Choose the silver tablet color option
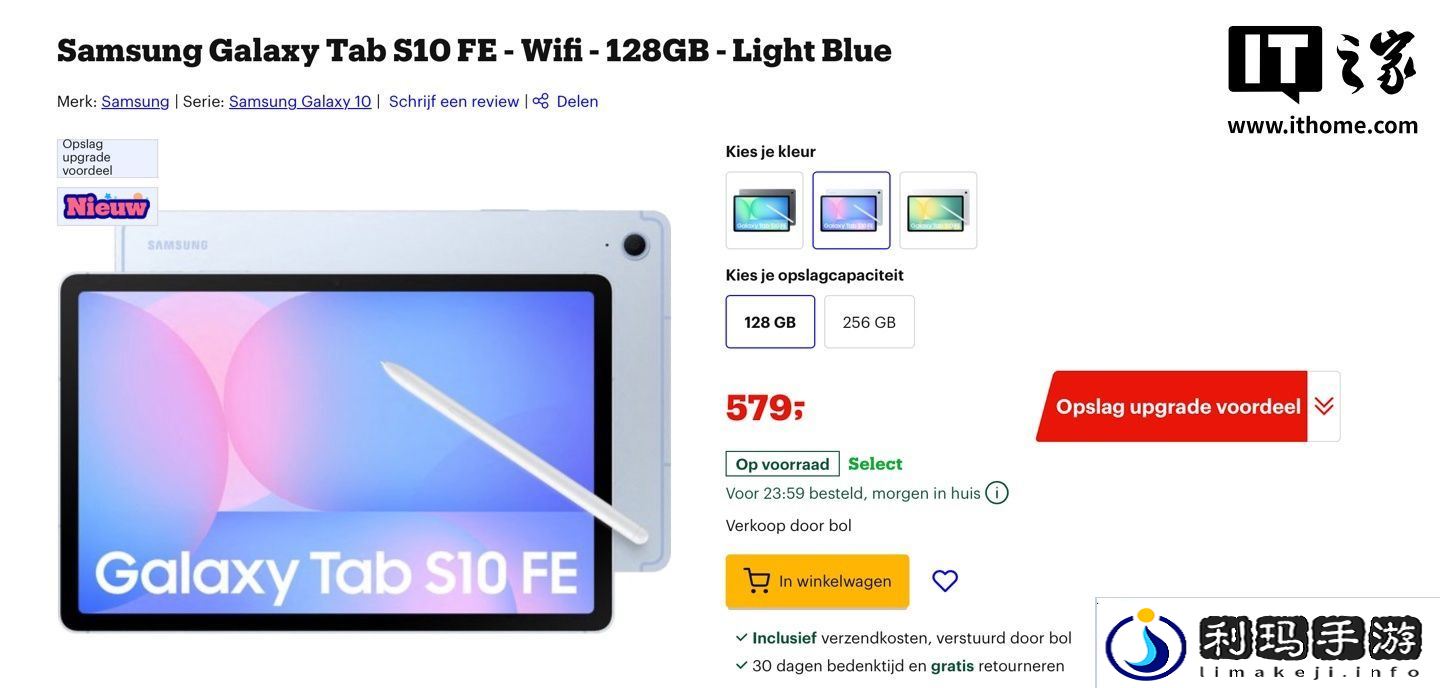The width and height of the screenshot is (1440, 688). coord(938,210)
